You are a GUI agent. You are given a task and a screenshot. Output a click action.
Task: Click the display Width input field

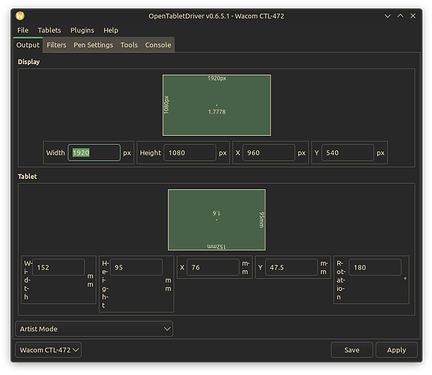tap(94, 153)
